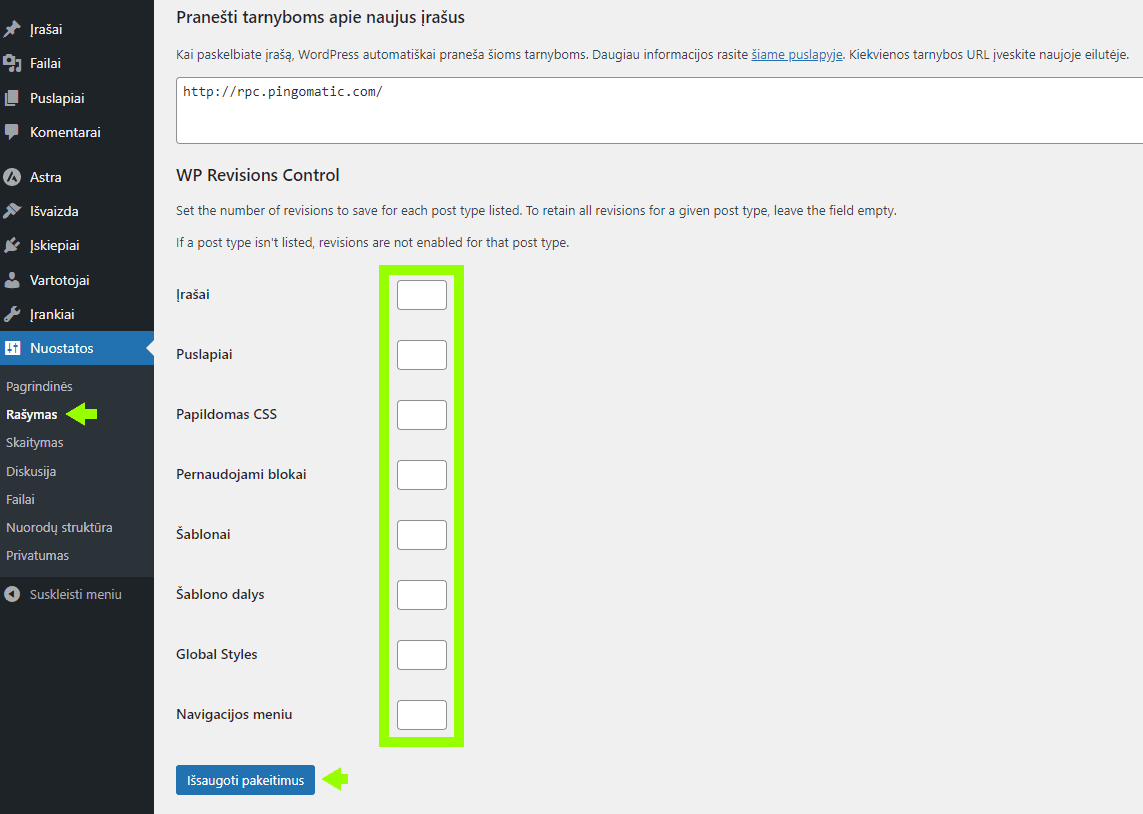Open Failai media library icon

click(12, 63)
